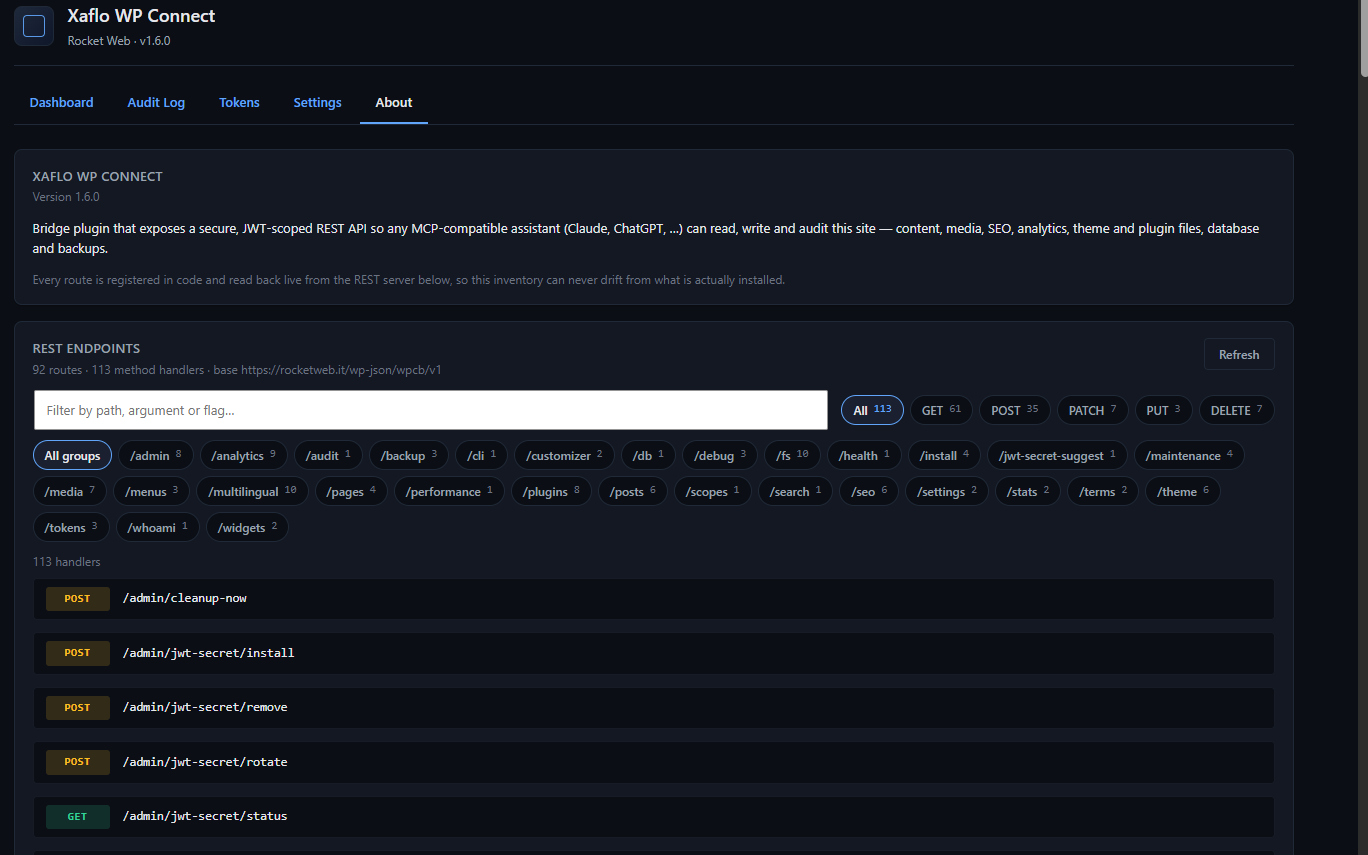Expand the /admin/jwt-secret/rotate endpoint row
The height and width of the screenshot is (855, 1368).
[654, 762]
